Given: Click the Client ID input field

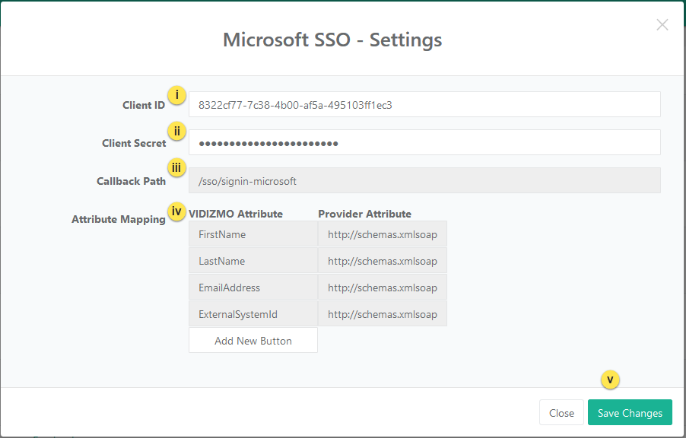Looking at the screenshot, I should [424, 105].
